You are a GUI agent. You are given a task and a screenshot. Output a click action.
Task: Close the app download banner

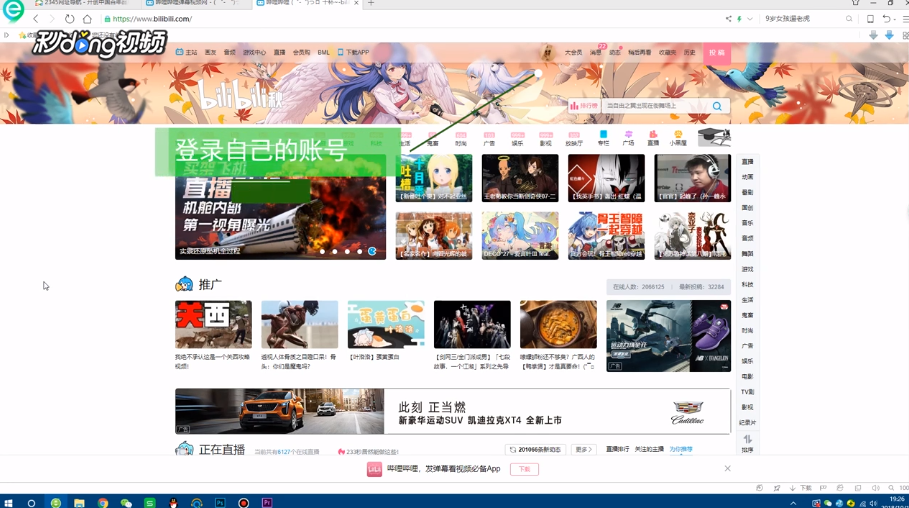coord(727,468)
